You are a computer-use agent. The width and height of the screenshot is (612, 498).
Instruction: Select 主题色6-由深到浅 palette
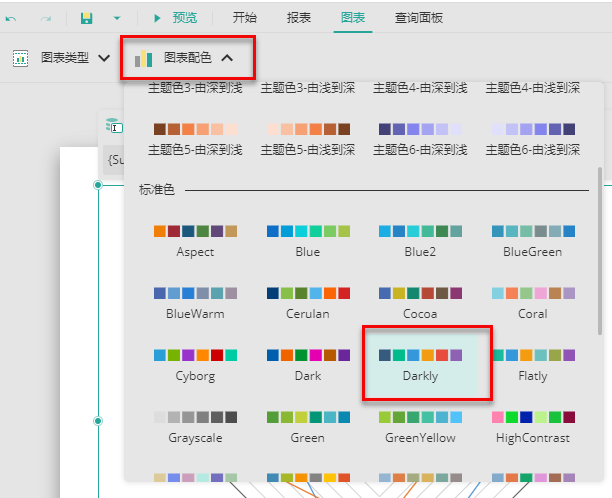click(x=420, y=139)
